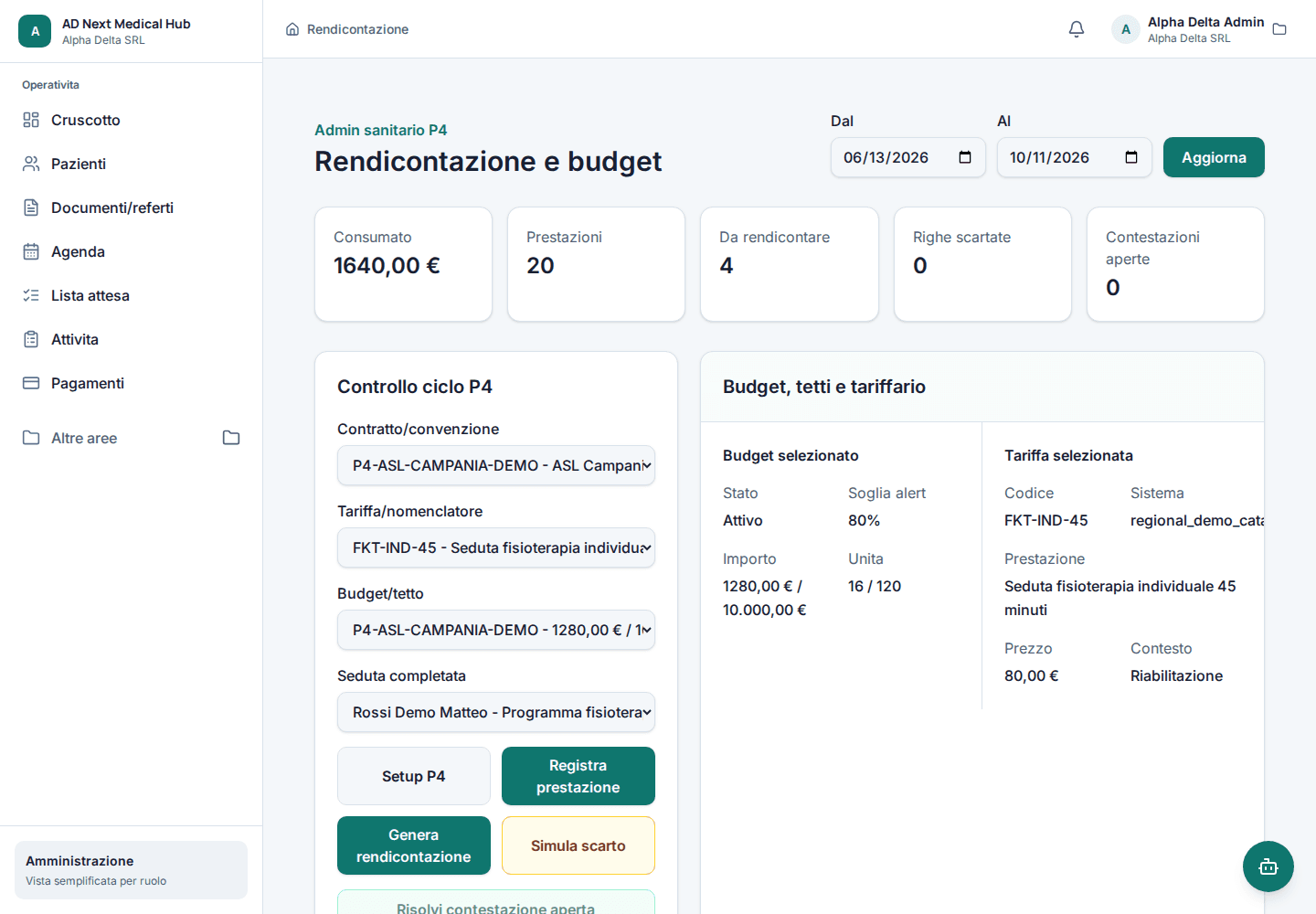Open Documenti/referti section
Screen dimensions: 1316x914
[x=131, y=207]
